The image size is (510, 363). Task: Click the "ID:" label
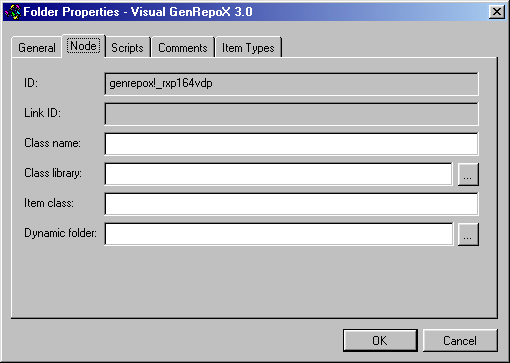[31, 83]
